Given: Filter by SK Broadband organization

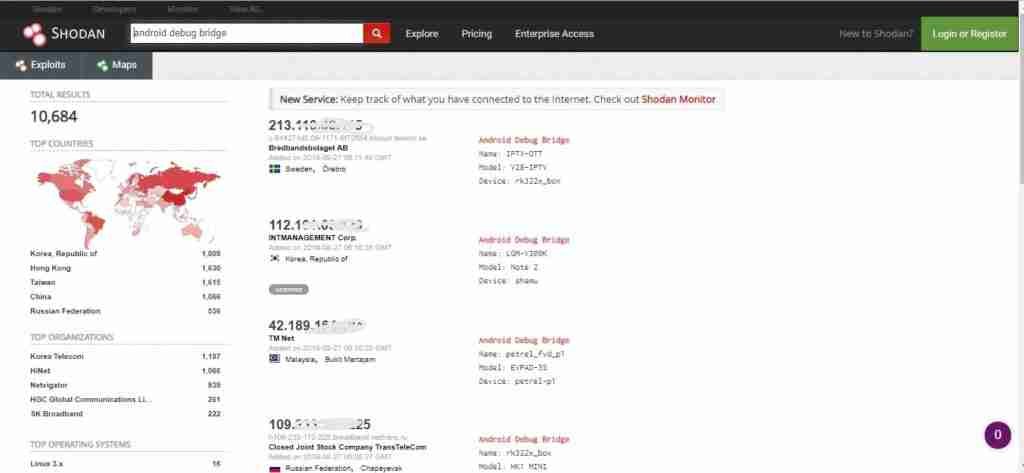Looking at the screenshot, I should click(x=56, y=414).
